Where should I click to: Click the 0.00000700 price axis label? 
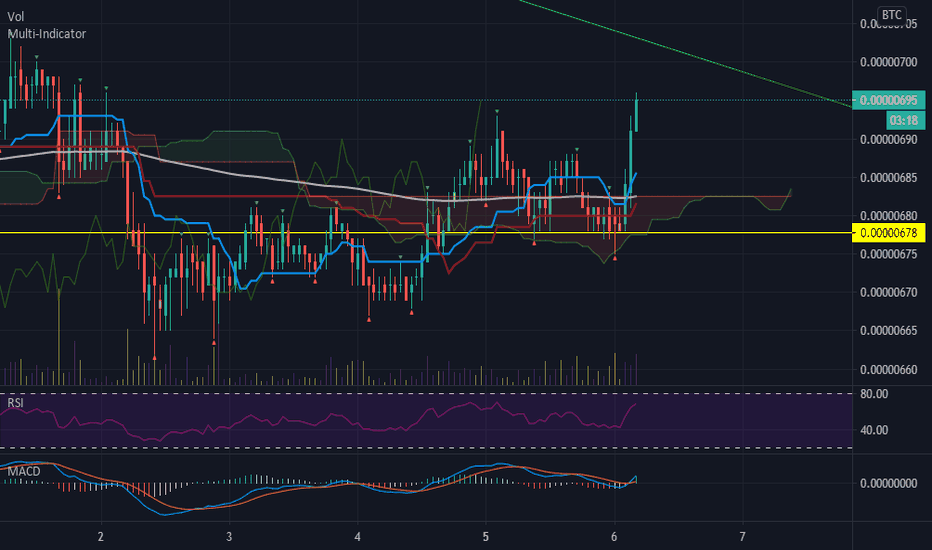(889, 62)
